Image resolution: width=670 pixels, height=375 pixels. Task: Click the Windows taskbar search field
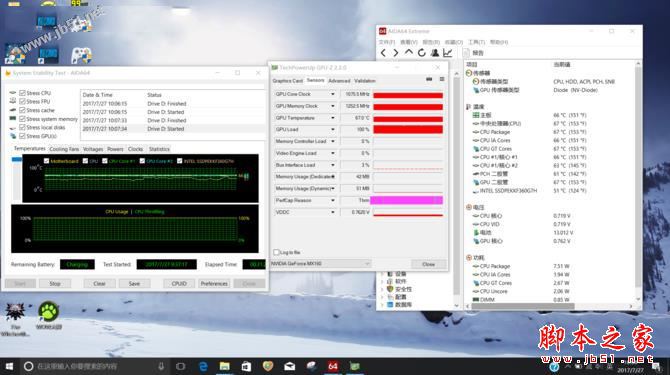(94, 366)
